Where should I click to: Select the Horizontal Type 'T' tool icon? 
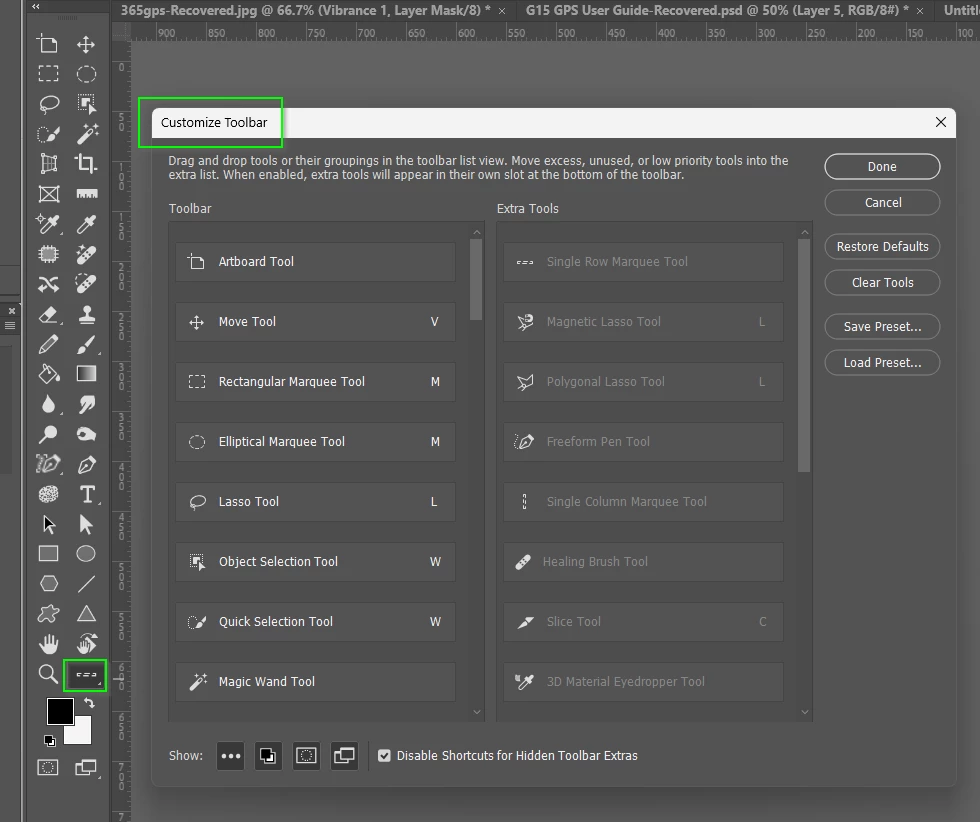point(88,494)
